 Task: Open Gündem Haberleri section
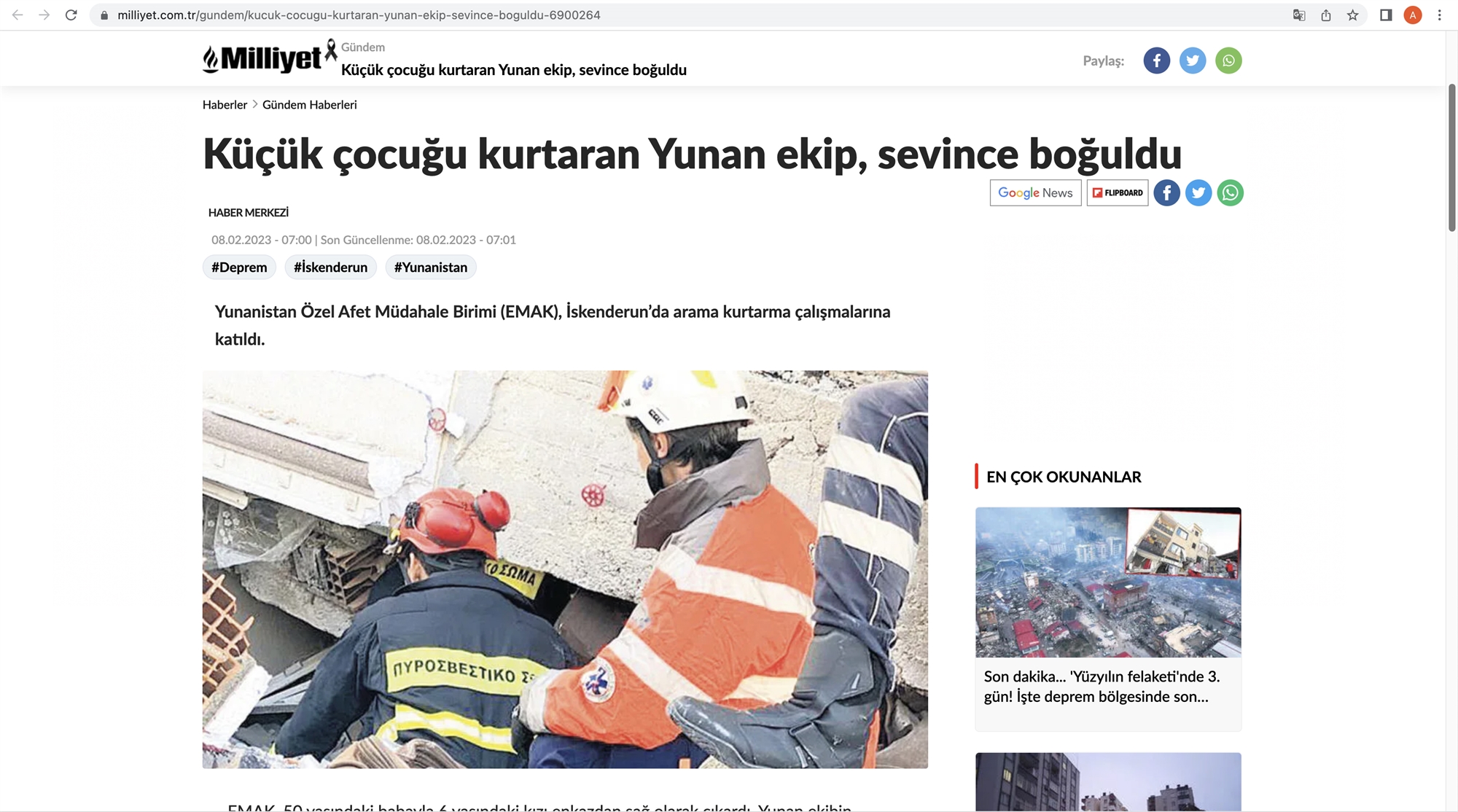[309, 104]
